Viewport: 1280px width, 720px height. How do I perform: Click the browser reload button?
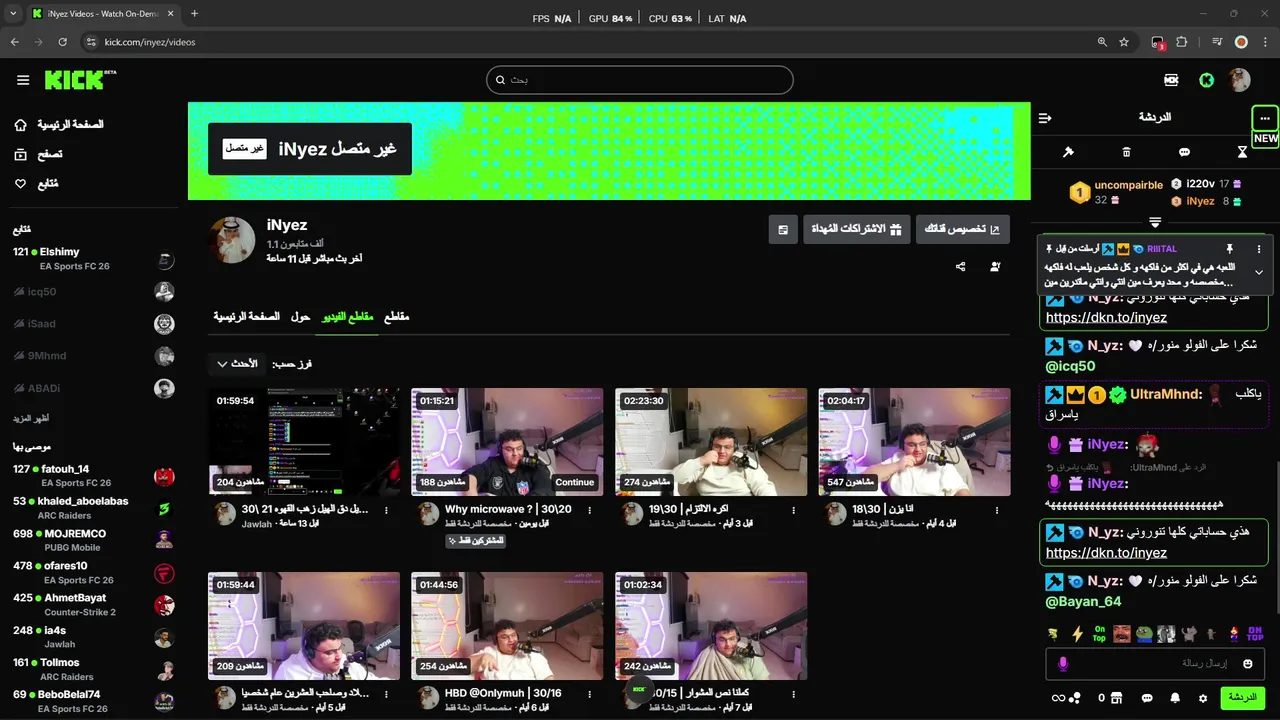tap(63, 42)
